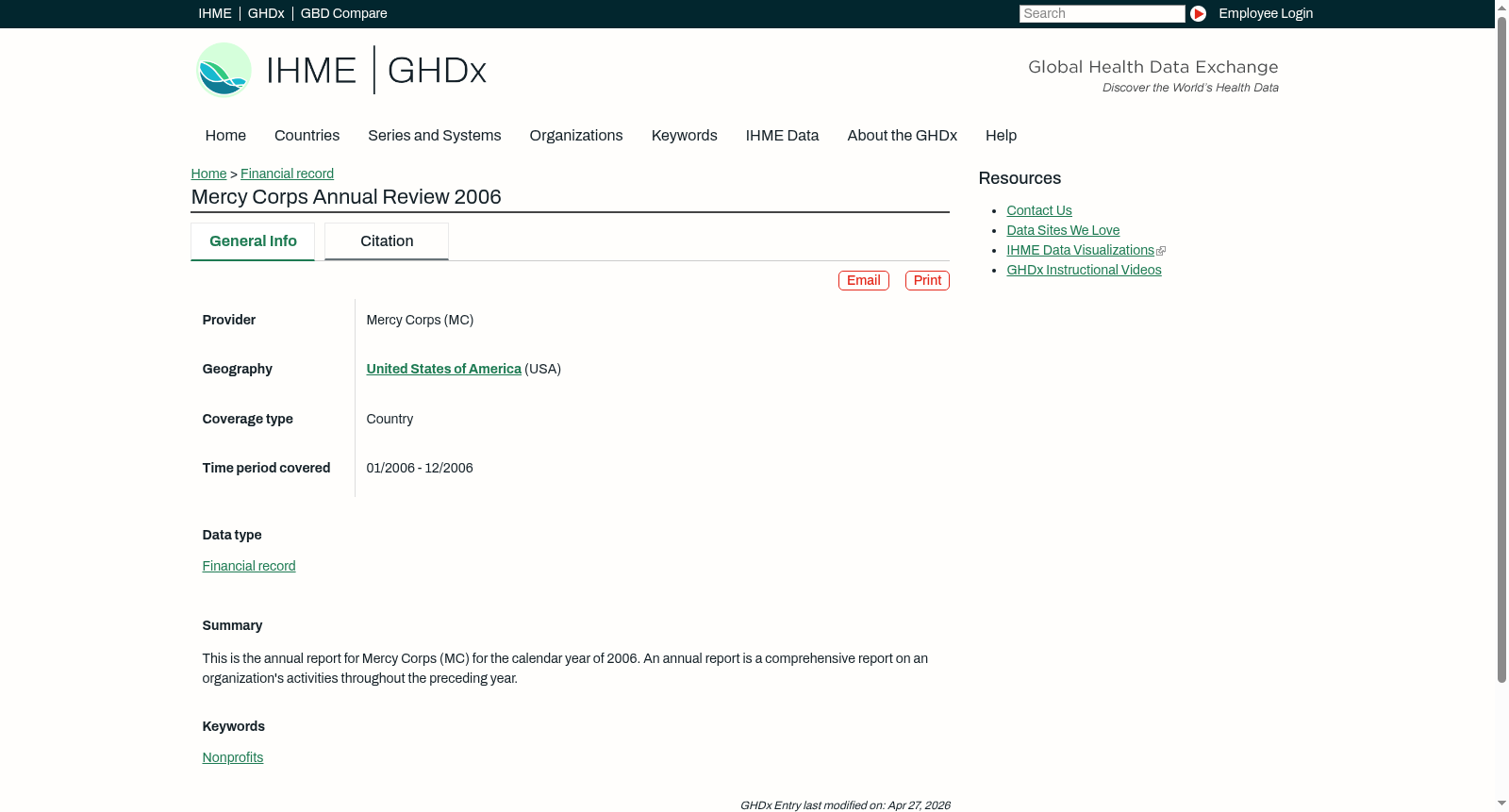1509x812 pixels.
Task: Click the IHME leaf logo
Action: pos(224,70)
